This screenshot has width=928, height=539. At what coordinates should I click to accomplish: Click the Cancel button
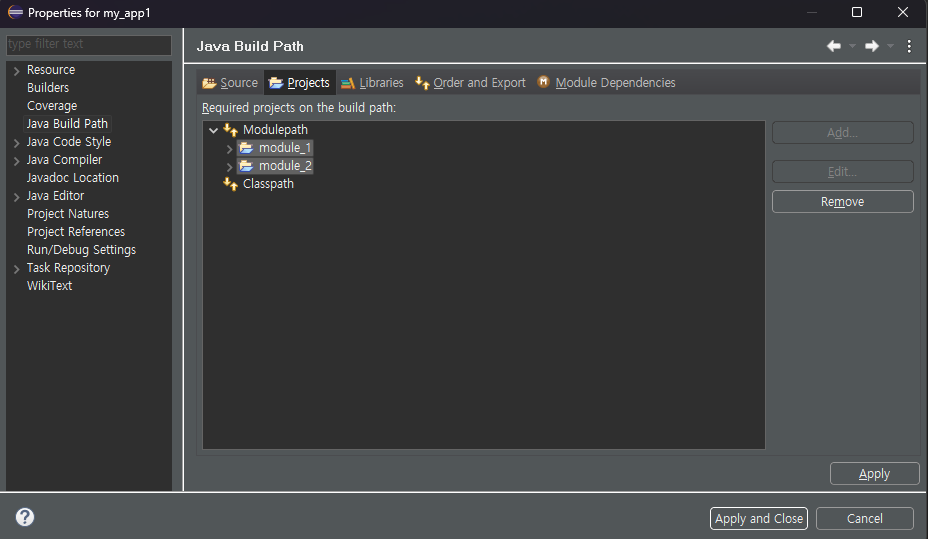(x=865, y=519)
